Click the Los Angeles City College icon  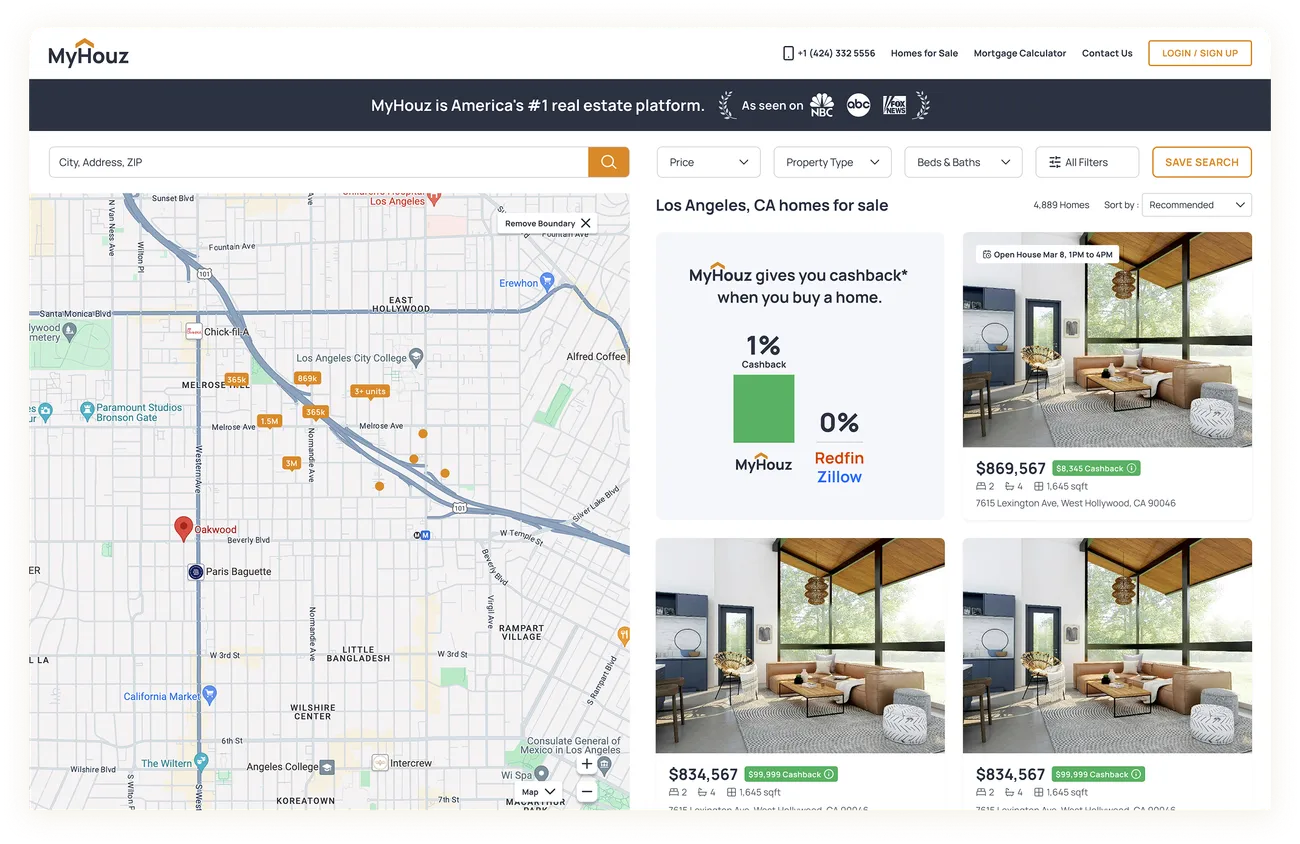417,356
